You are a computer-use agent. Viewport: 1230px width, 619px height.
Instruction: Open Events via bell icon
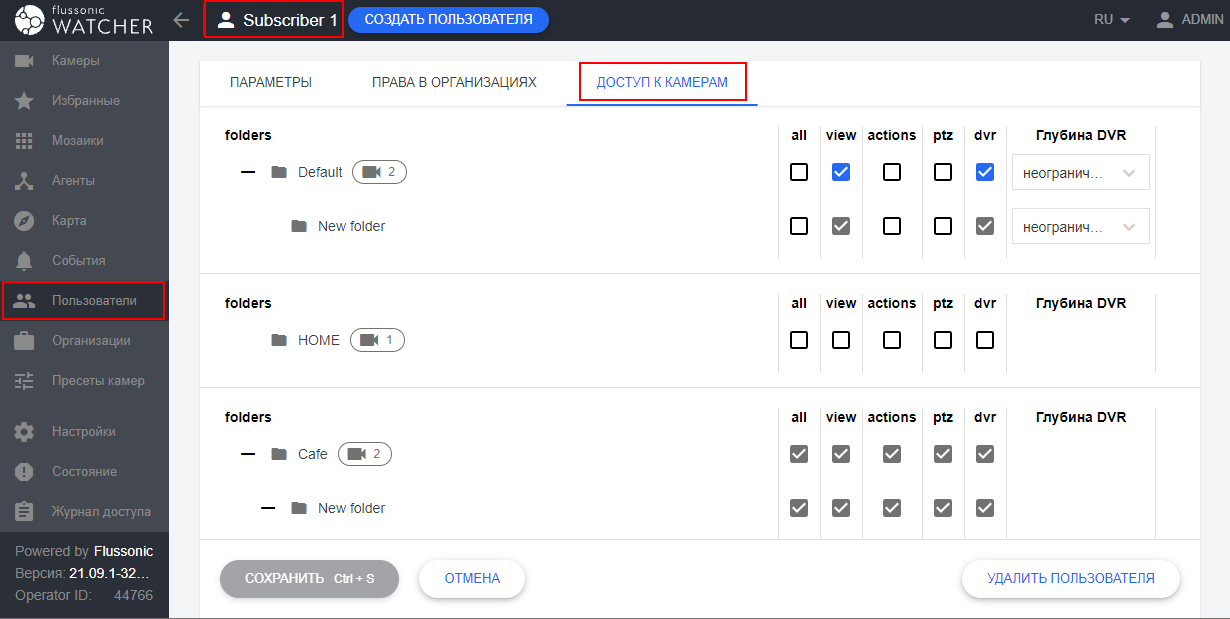[x=25, y=261]
